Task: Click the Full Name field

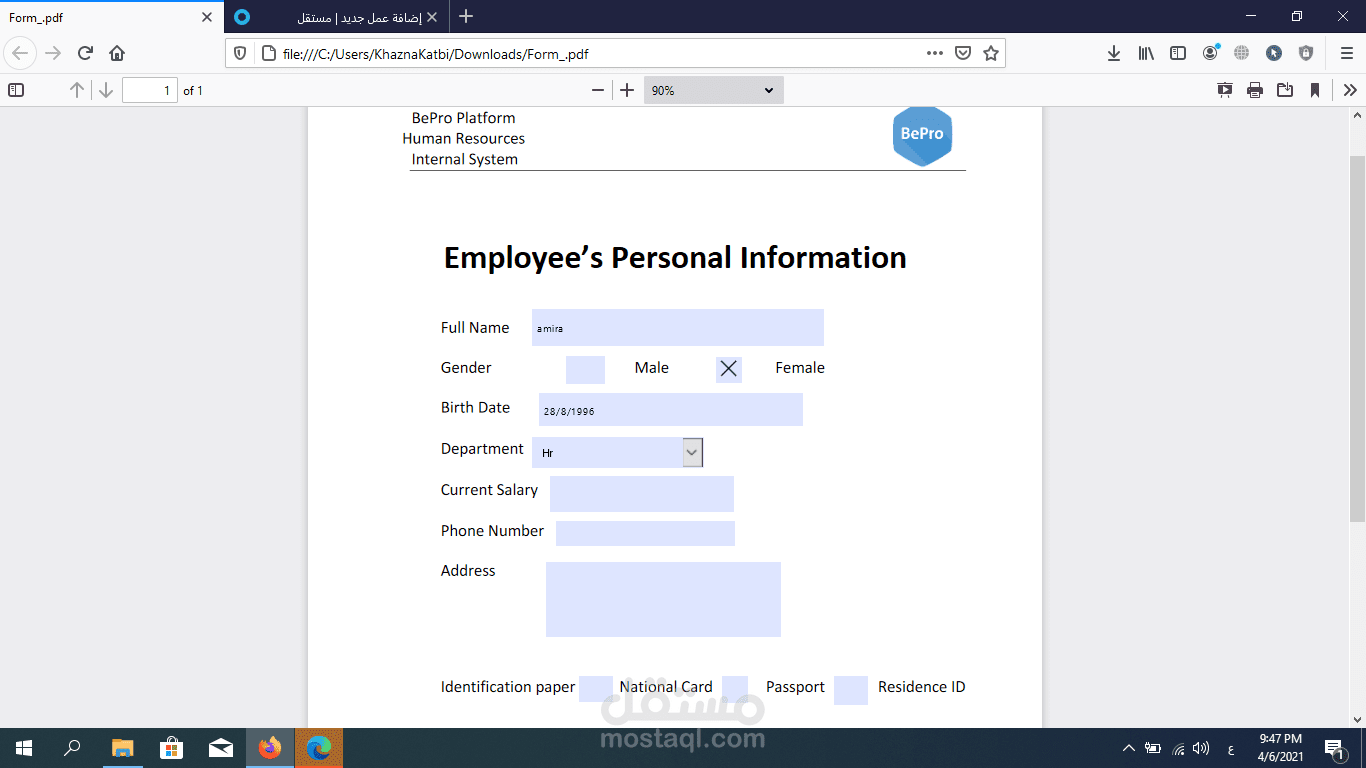Action: (678, 327)
